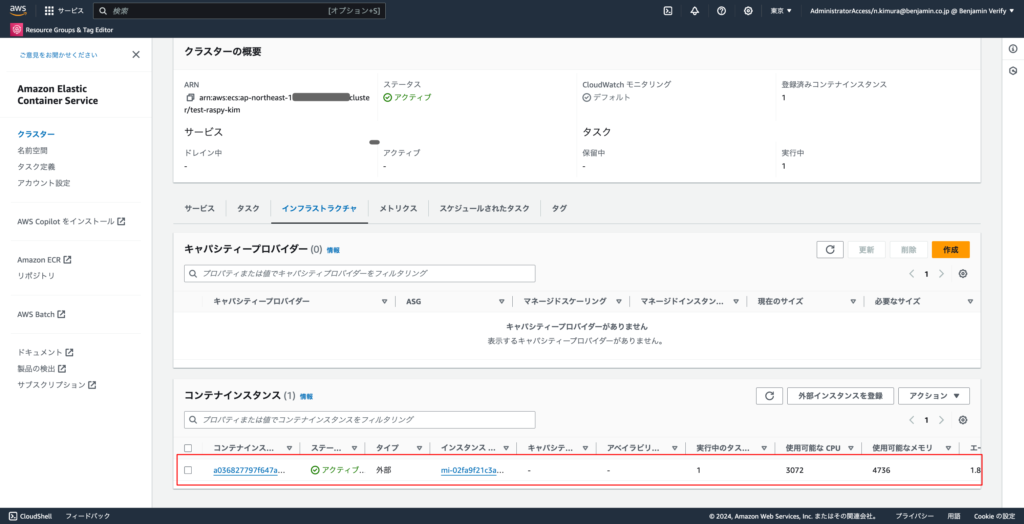Switch to the タグ tab

point(559,208)
